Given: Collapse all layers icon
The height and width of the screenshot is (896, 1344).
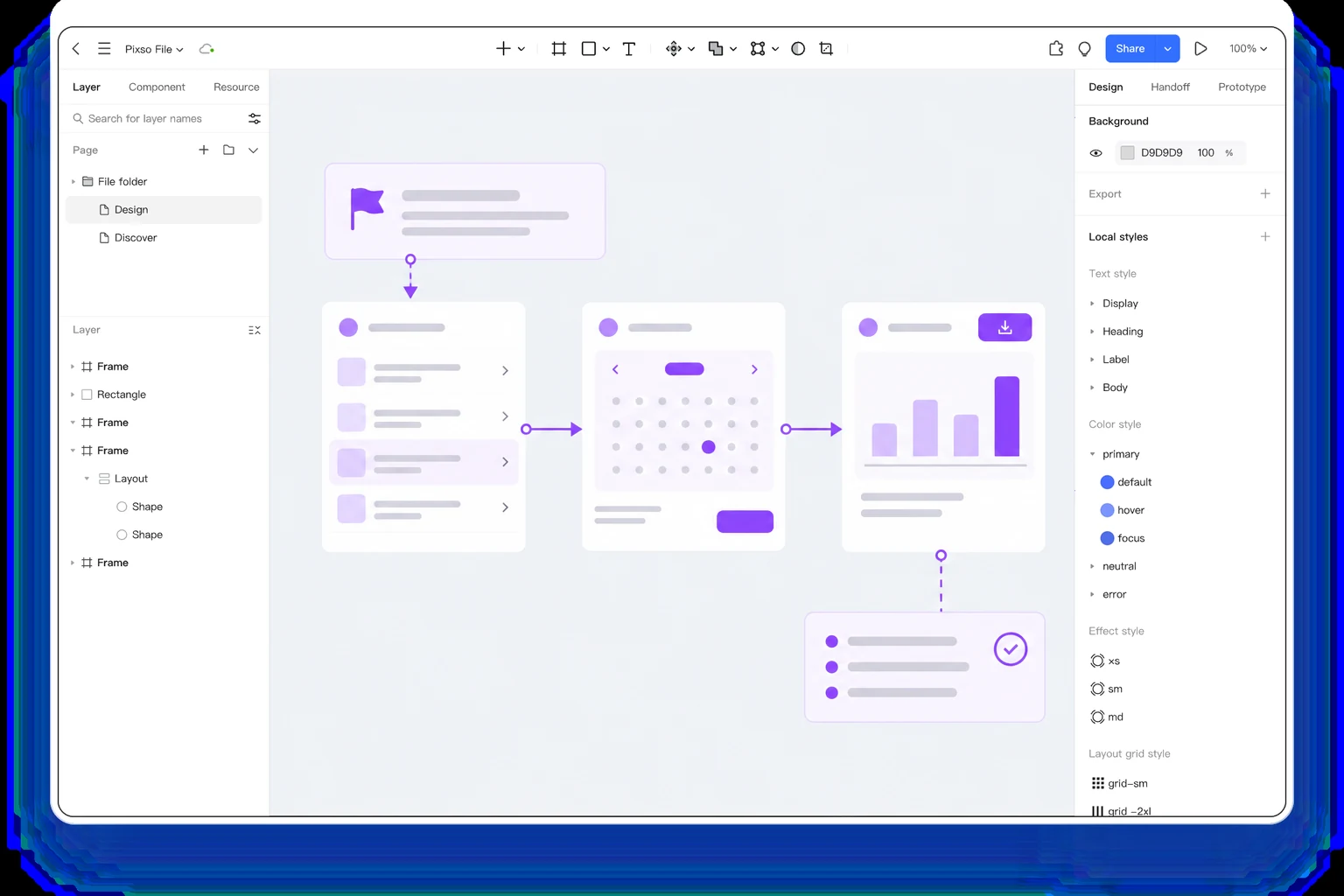Looking at the screenshot, I should click(x=255, y=330).
